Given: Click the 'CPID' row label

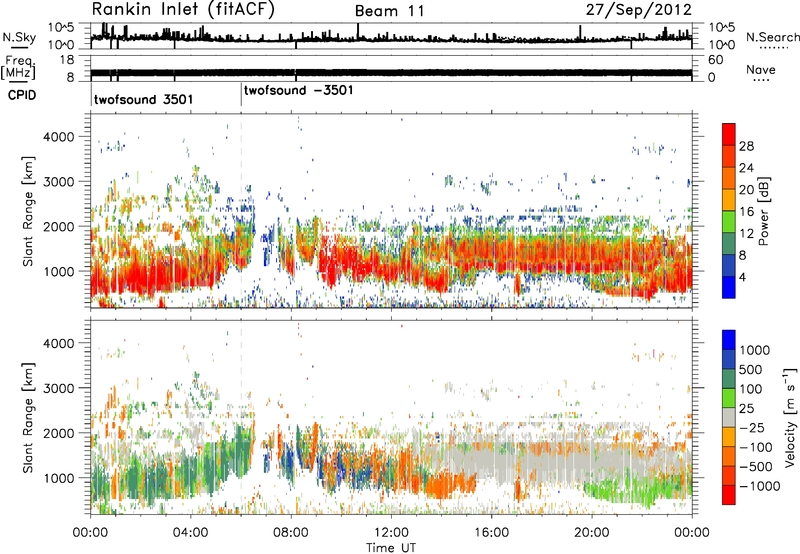Looking at the screenshot, I should (x=22, y=95).
